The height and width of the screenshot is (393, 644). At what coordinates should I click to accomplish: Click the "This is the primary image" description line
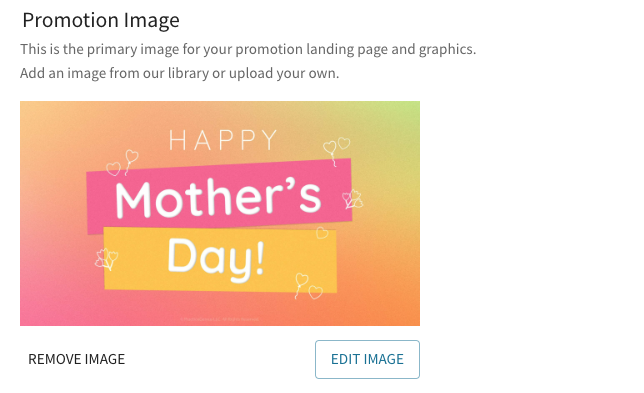[248, 49]
